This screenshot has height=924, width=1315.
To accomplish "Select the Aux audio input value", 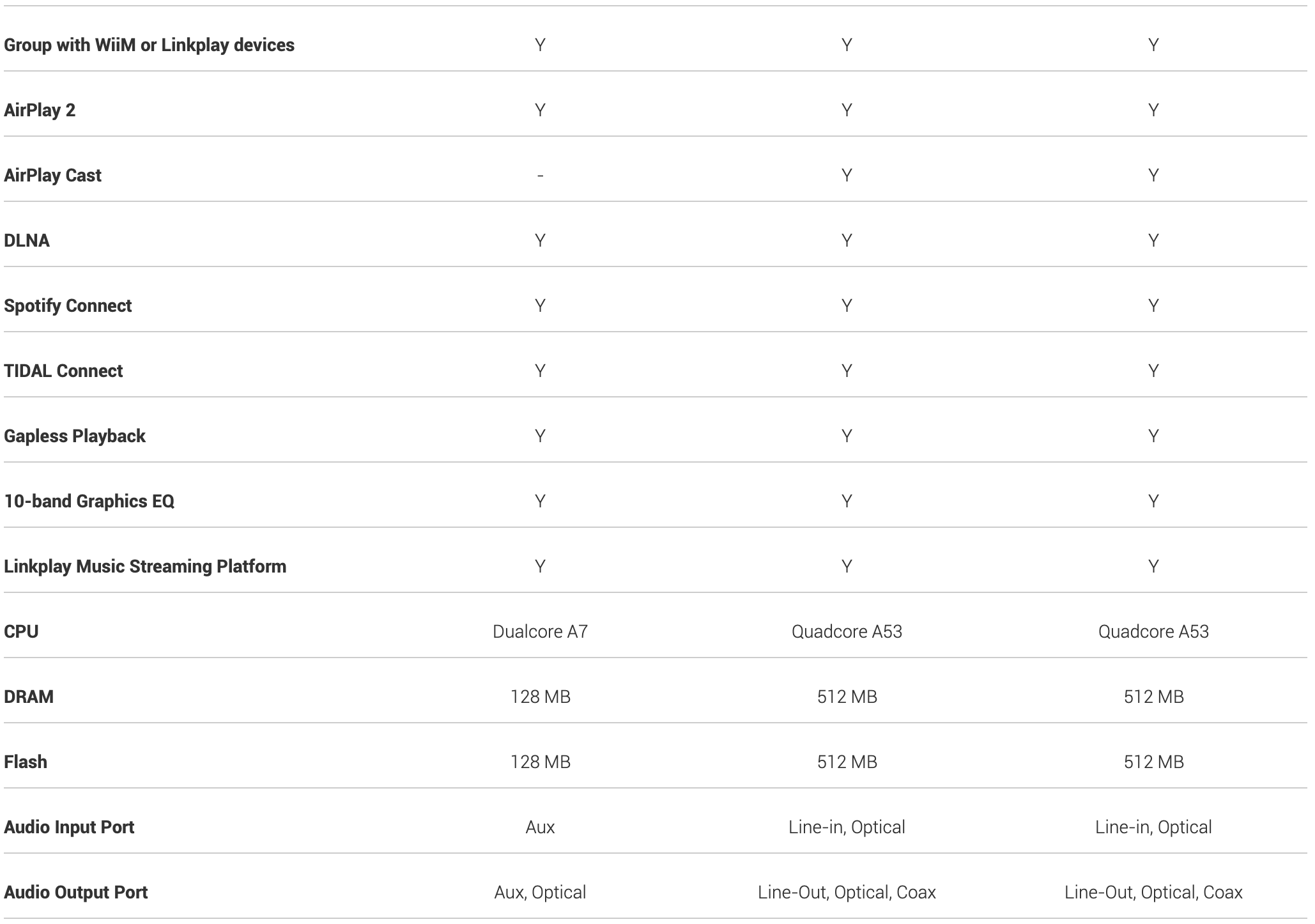I will pos(540,827).
